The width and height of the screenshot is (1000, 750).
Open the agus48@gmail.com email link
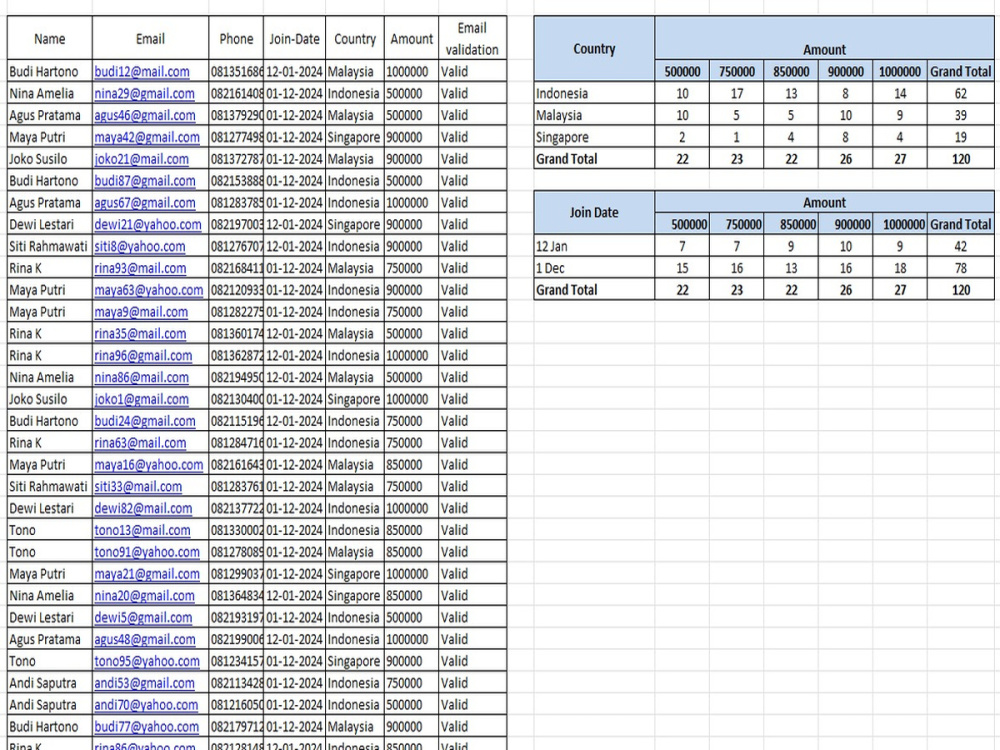click(x=145, y=640)
